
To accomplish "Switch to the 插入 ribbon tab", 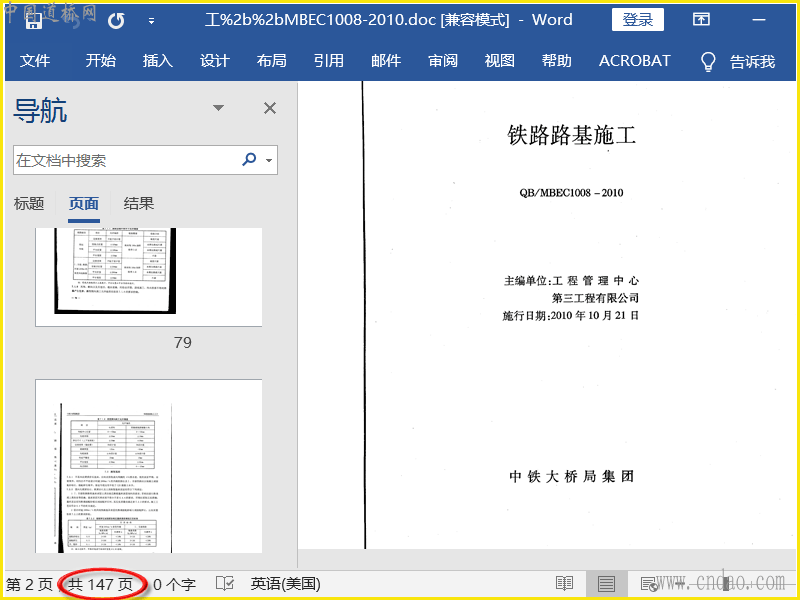I will tap(158, 61).
